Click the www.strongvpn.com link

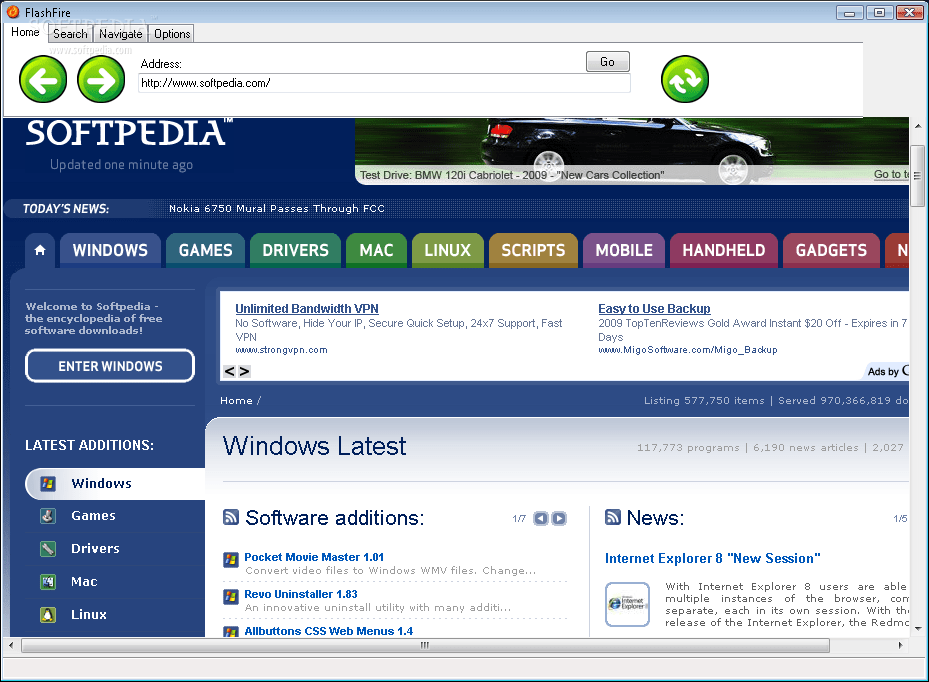pos(281,350)
